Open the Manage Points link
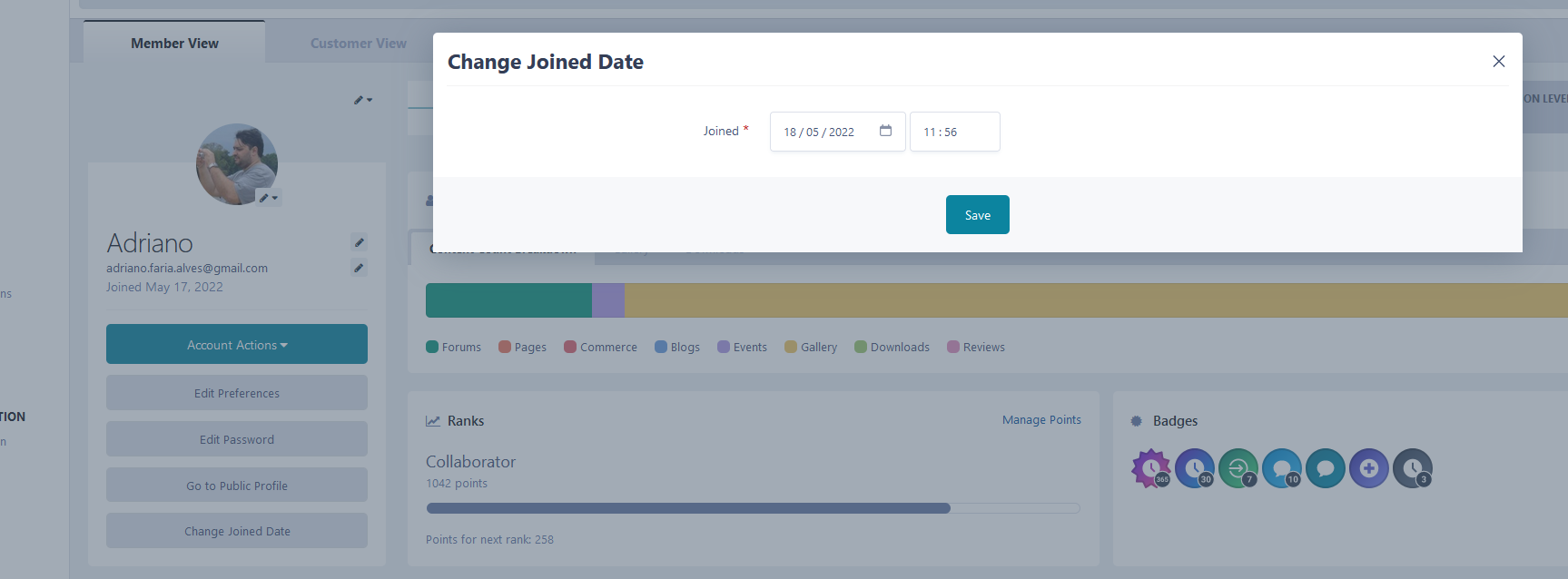The width and height of the screenshot is (1568, 579). click(x=1041, y=420)
